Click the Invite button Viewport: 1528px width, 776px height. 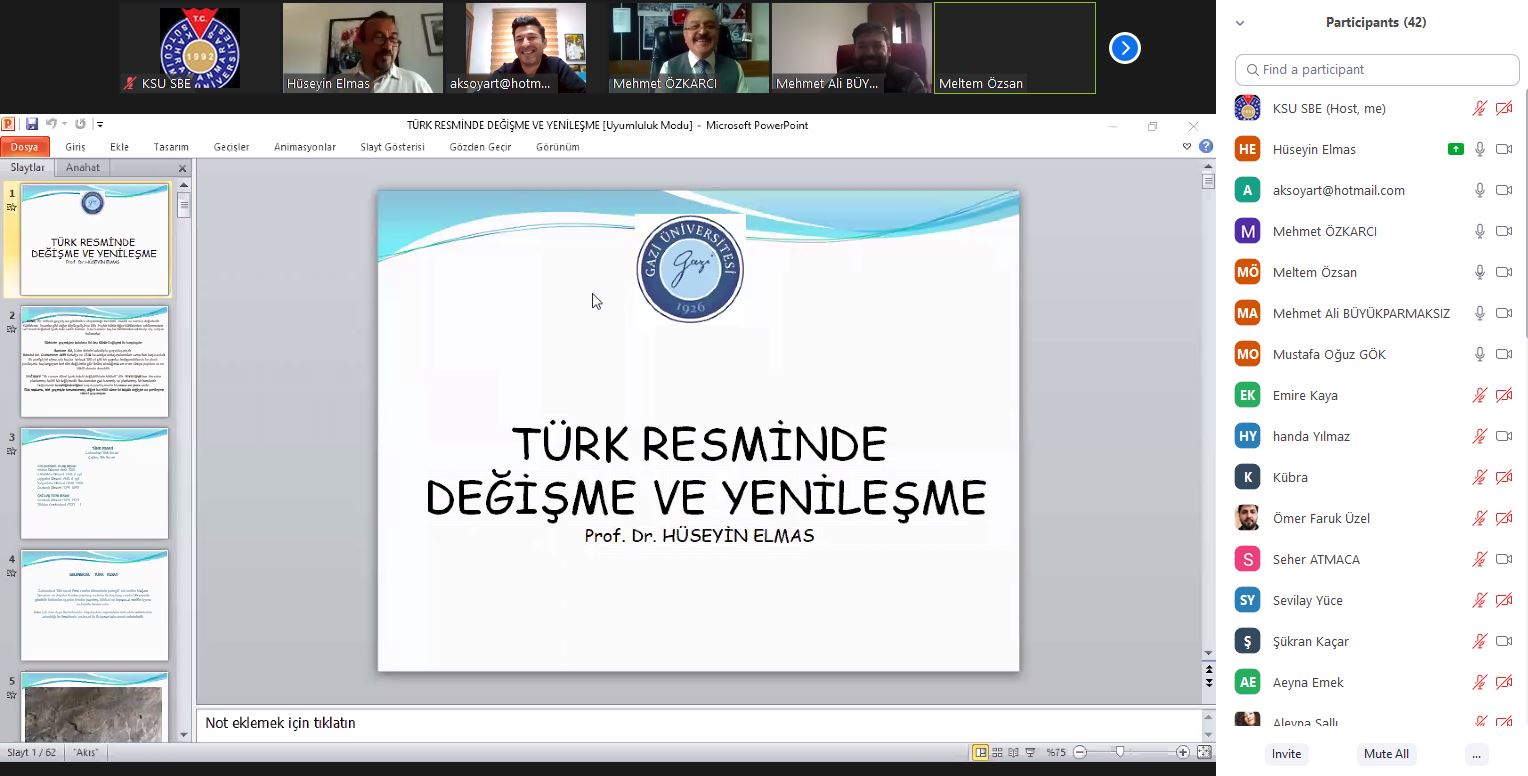coord(1286,754)
